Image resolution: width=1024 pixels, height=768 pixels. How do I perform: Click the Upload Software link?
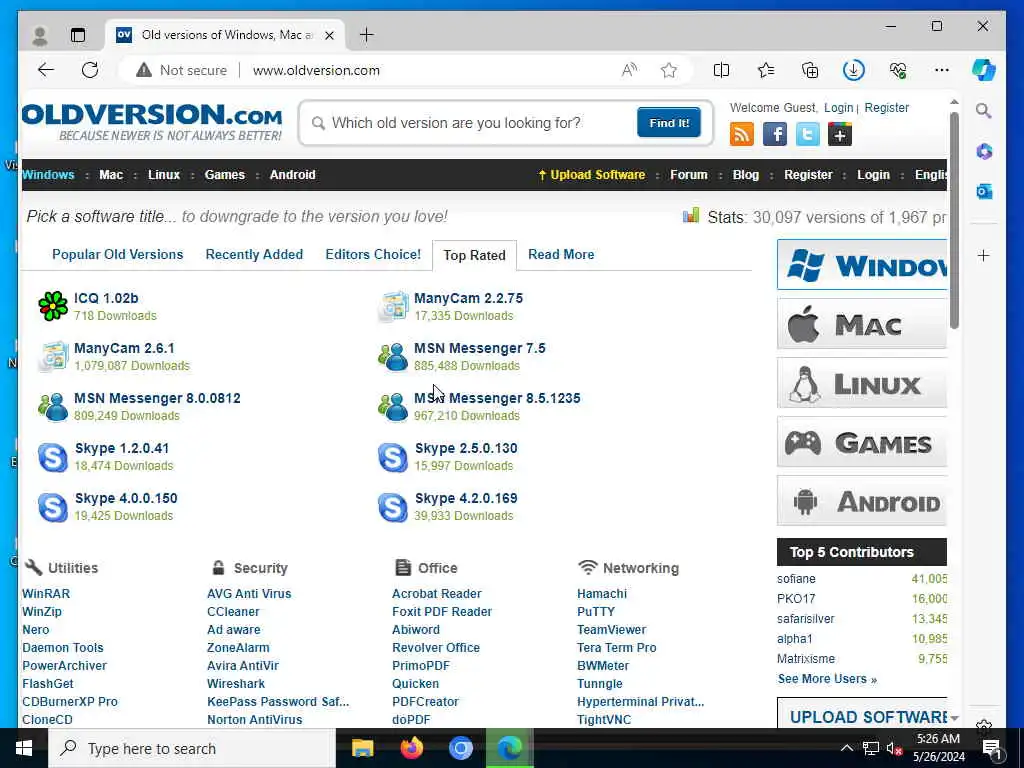592,175
